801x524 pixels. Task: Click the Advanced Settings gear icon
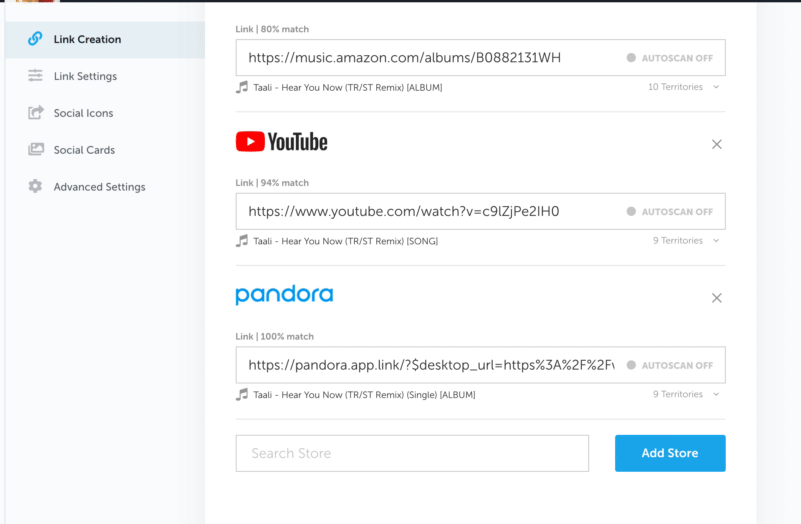pyautogui.click(x=35, y=186)
